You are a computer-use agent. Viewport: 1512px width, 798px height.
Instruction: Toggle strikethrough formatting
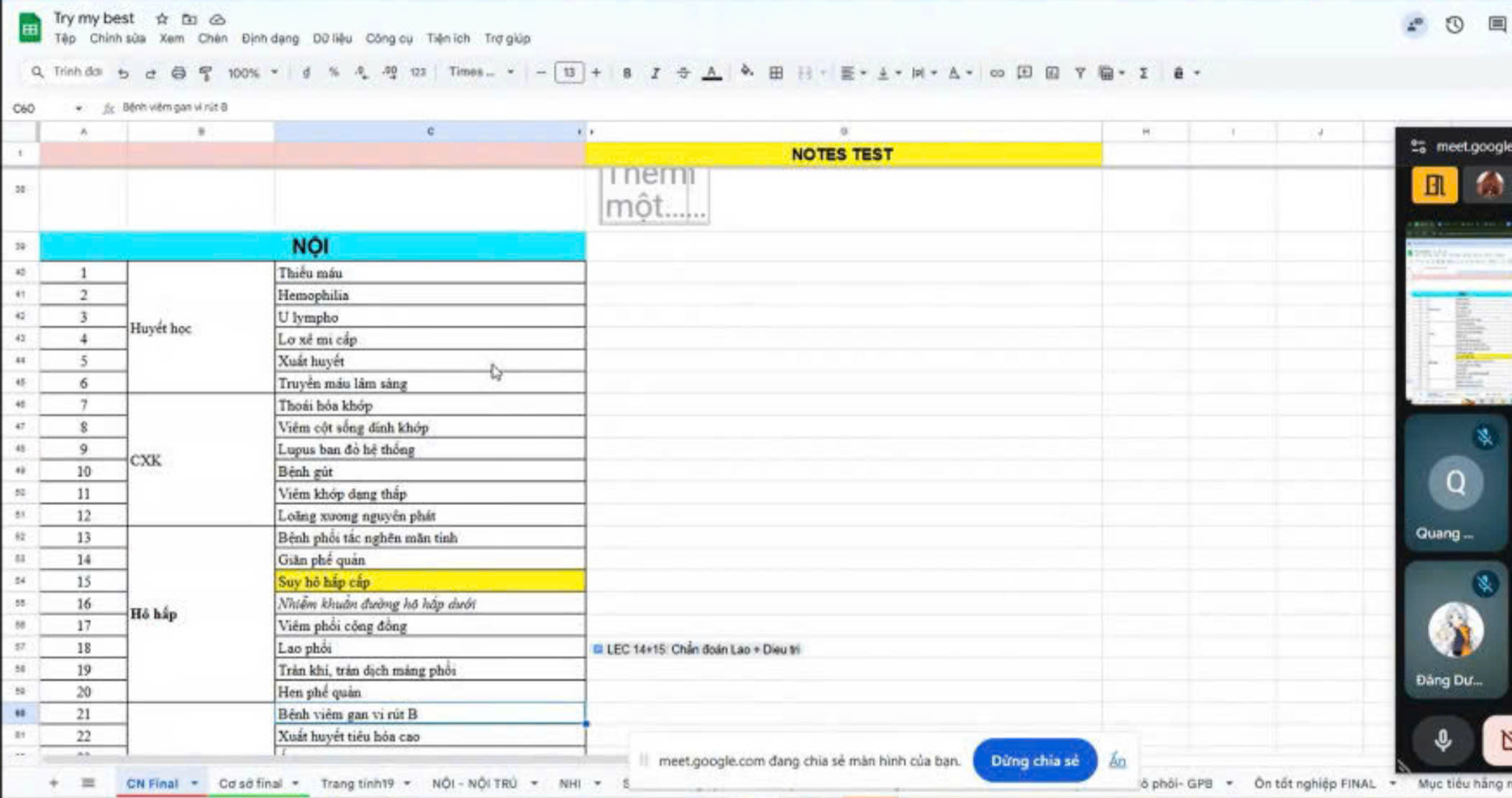tap(683, 73)
